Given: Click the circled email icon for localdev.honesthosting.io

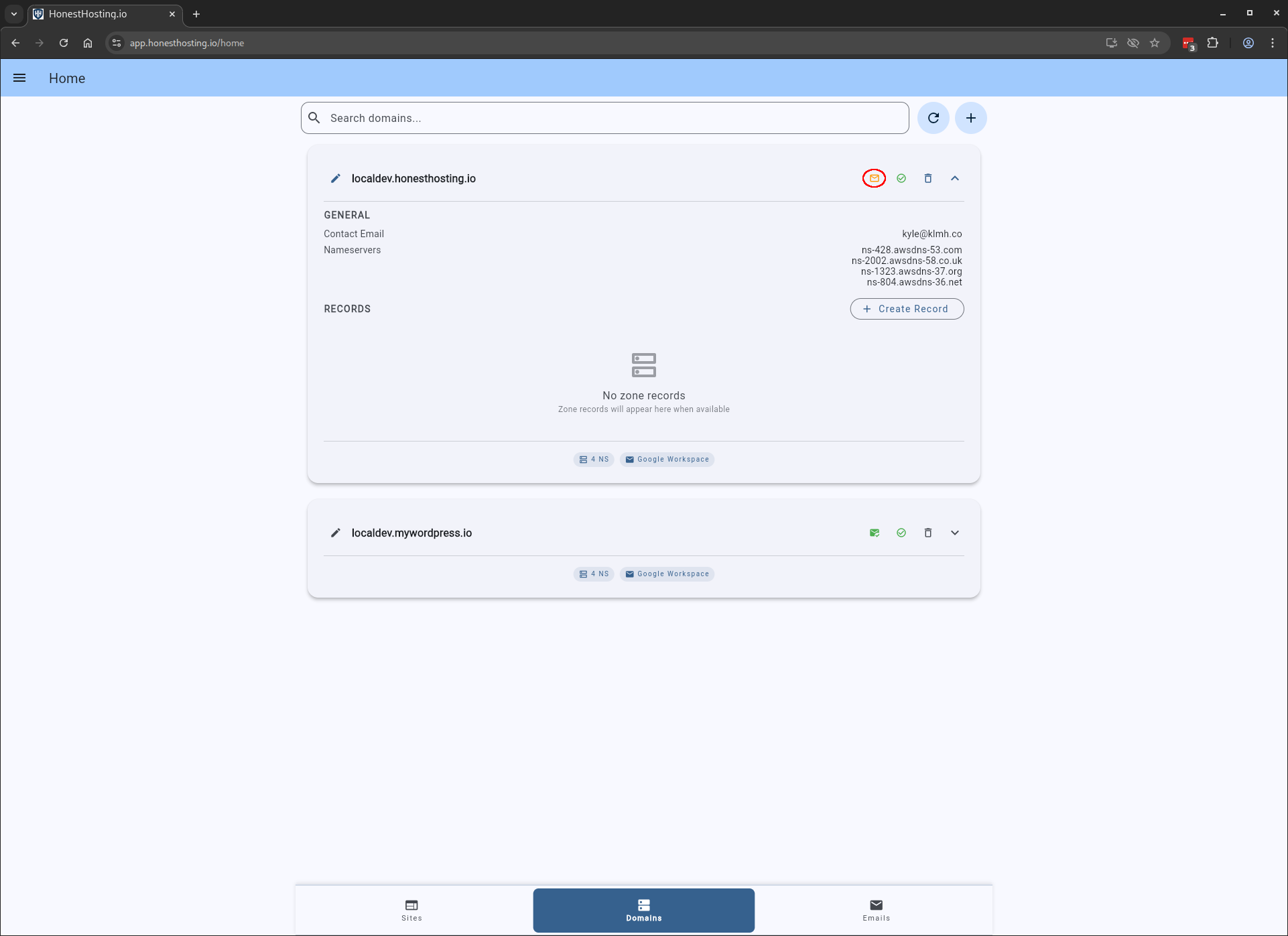Looking at the screenshot, I should pos(874,178).
